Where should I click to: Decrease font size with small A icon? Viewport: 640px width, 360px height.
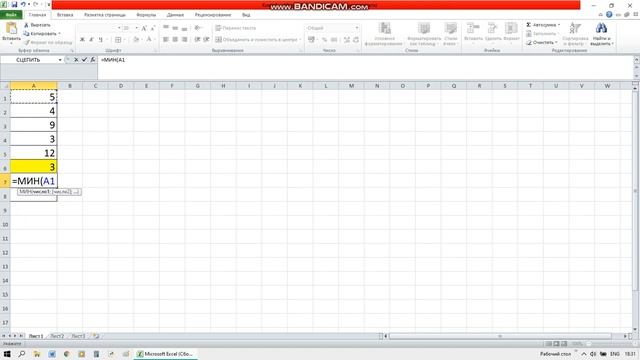click(x=153, y=28)
